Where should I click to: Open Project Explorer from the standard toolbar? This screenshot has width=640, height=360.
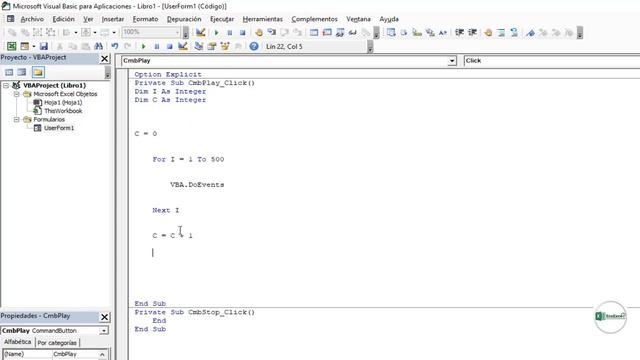[199, 47]
